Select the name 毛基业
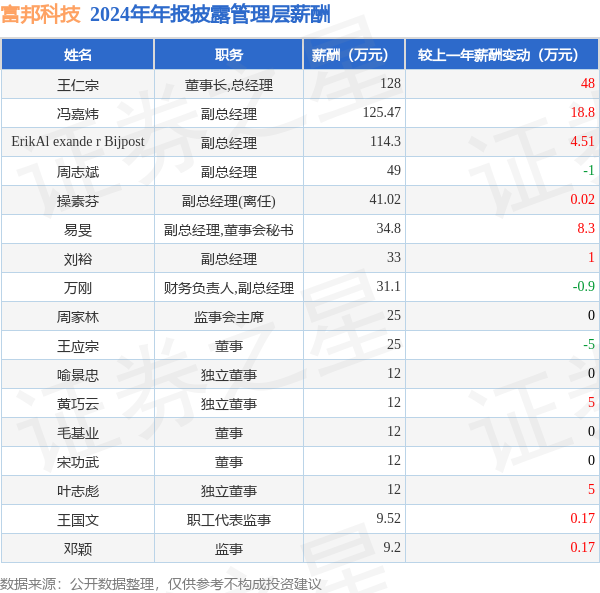The image size is (600, 593). click(x=78, y=433)
